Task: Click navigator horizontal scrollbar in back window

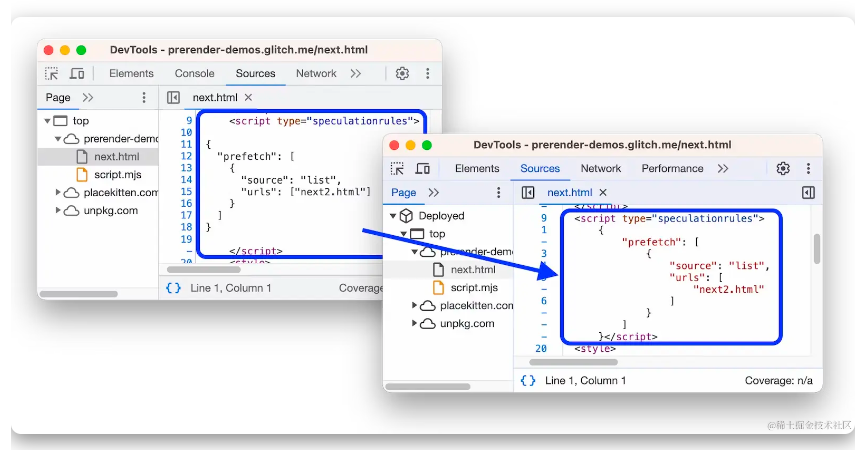Action: pos(79,294)
